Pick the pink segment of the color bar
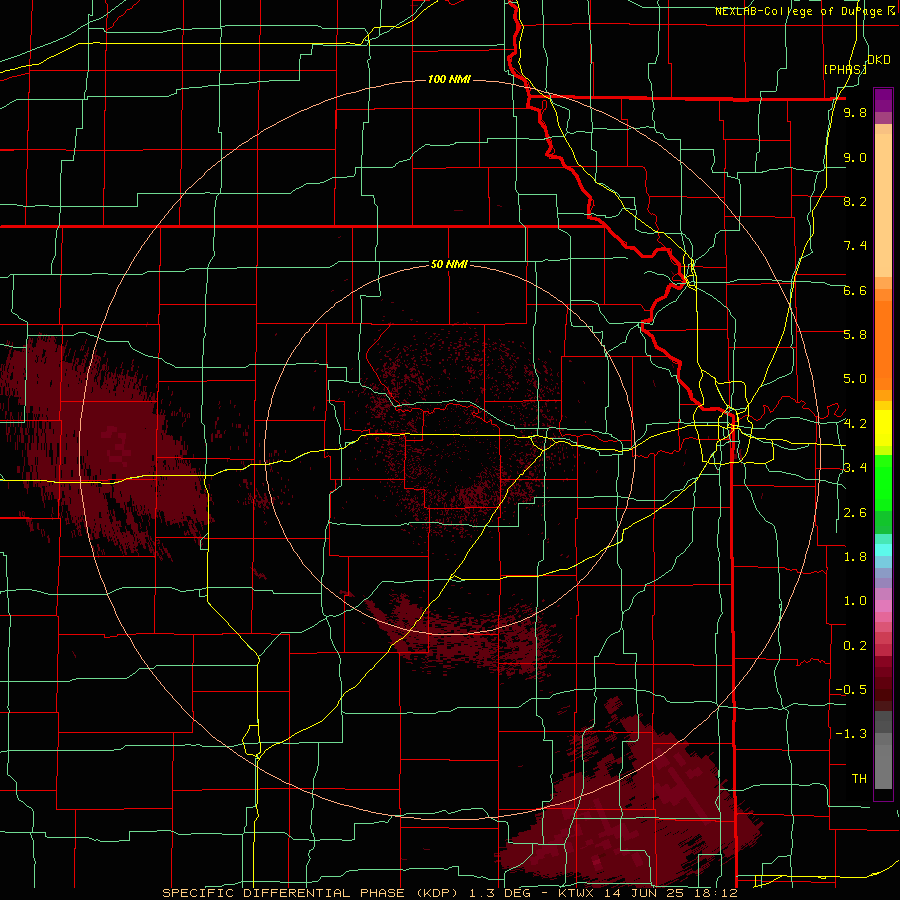This screenshot has height=900, width=900. [x=883, y=606]
